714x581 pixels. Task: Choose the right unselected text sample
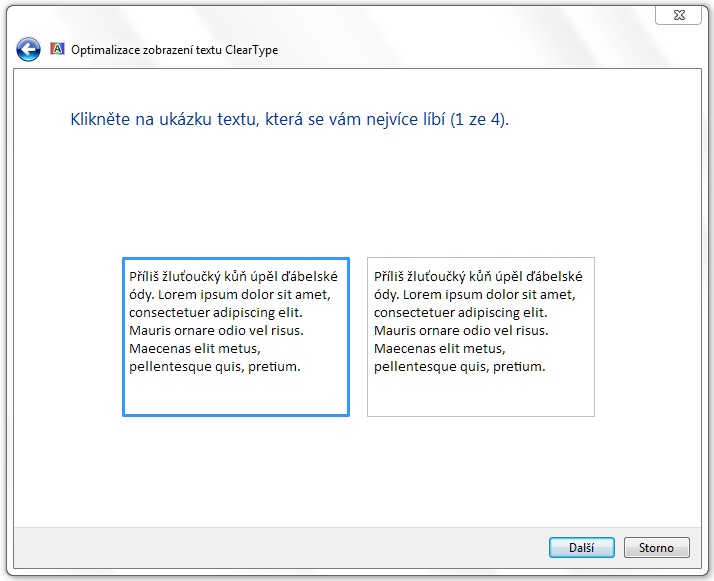[481, 337]
